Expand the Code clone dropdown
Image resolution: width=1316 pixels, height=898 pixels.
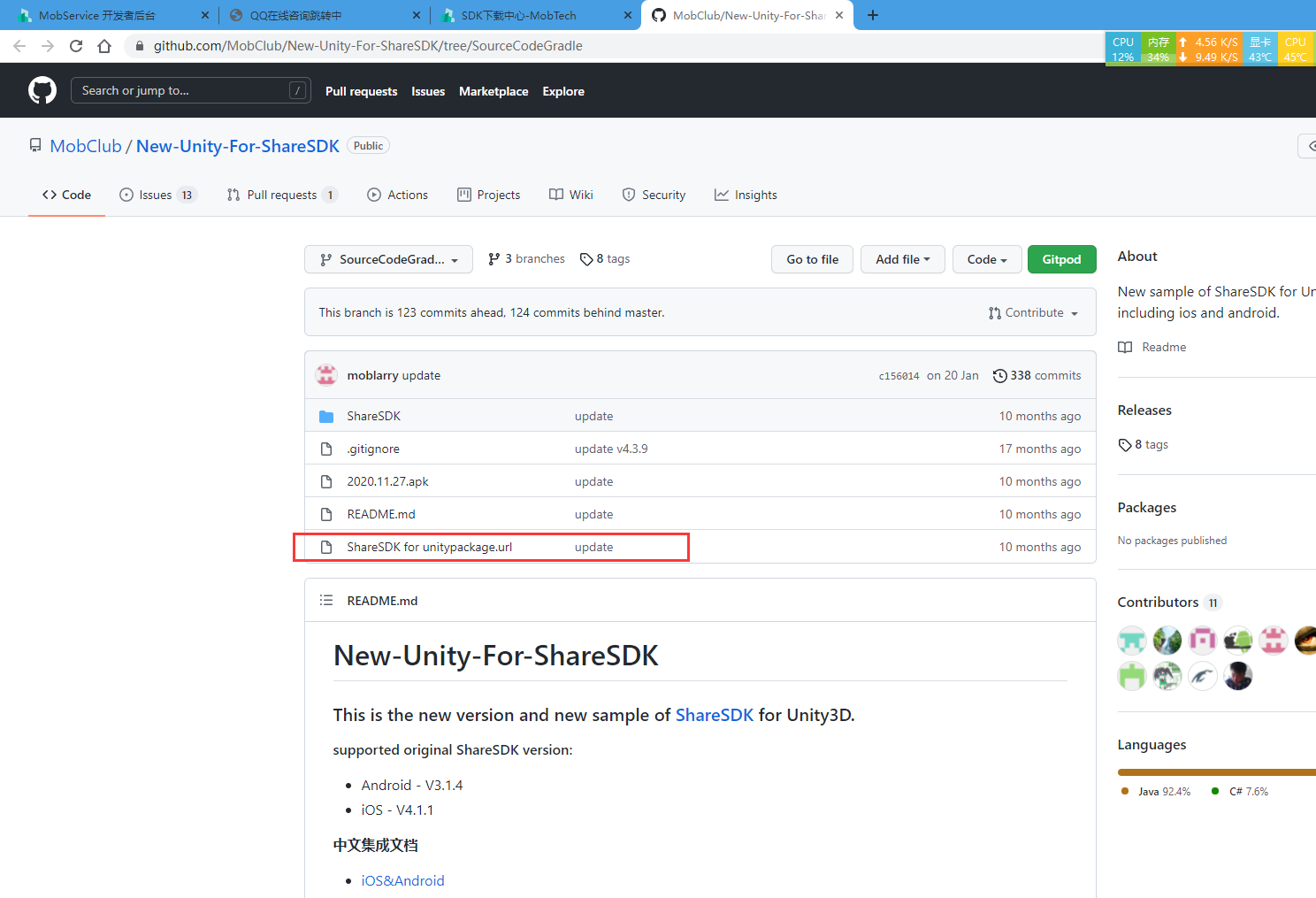pos(987,259)
